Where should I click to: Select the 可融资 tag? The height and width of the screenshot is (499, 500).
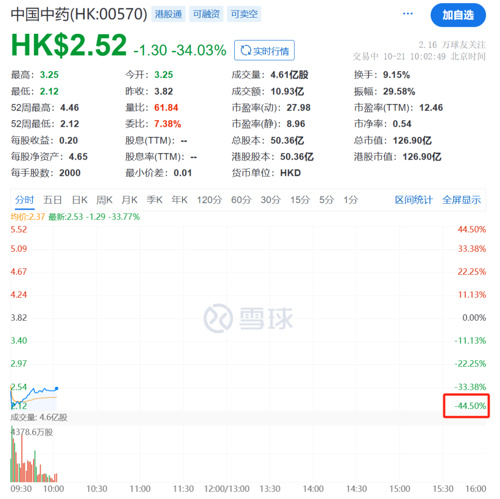[x=206, y=14]
